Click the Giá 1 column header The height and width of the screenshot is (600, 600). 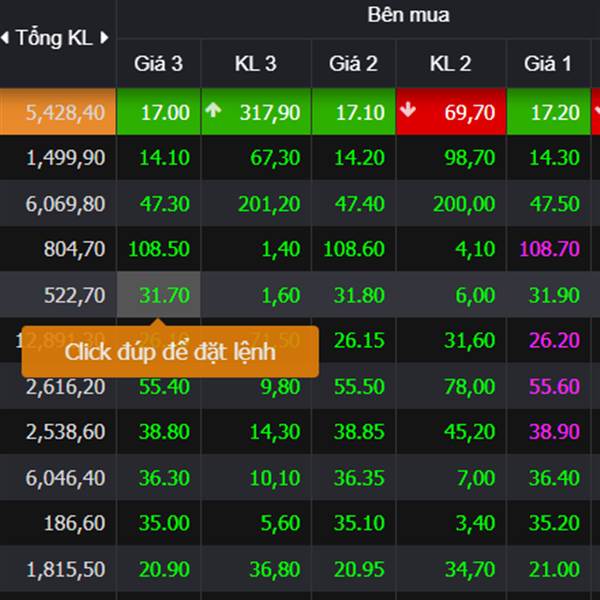tap(547, 64)
